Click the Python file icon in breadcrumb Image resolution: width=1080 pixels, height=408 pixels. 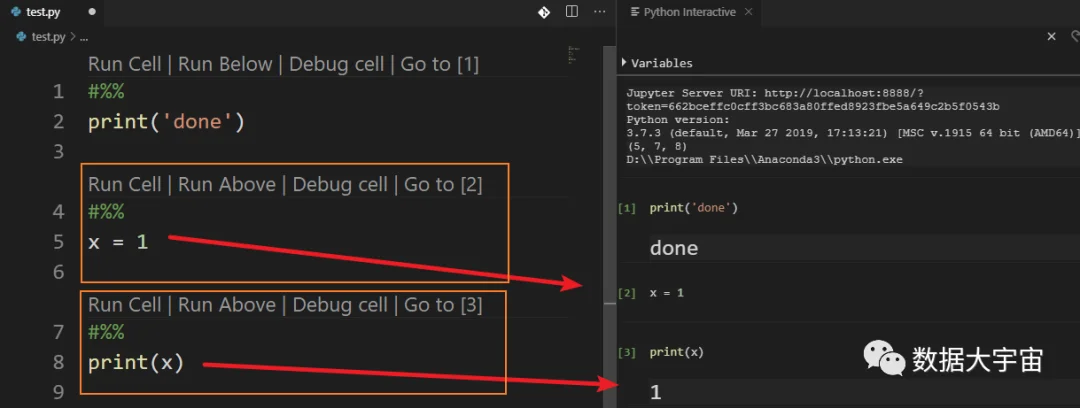tap(21, 37)
